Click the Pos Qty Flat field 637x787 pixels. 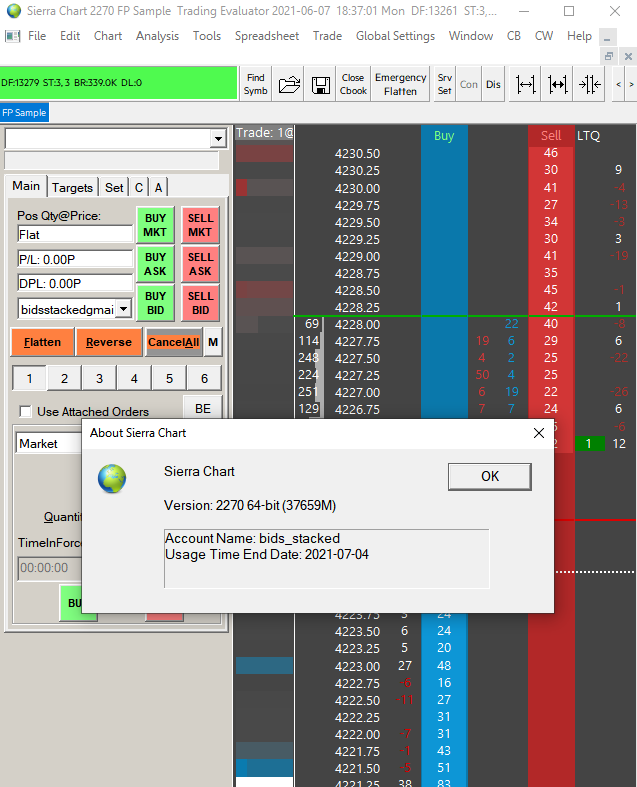(75, 234)
